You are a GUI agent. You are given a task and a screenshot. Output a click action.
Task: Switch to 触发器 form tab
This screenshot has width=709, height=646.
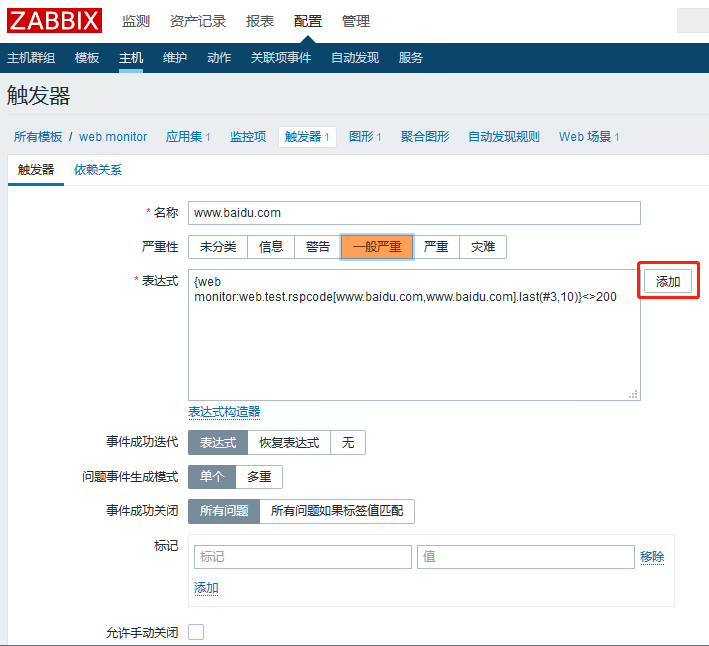pyautogui.click(x=36, y=170)
